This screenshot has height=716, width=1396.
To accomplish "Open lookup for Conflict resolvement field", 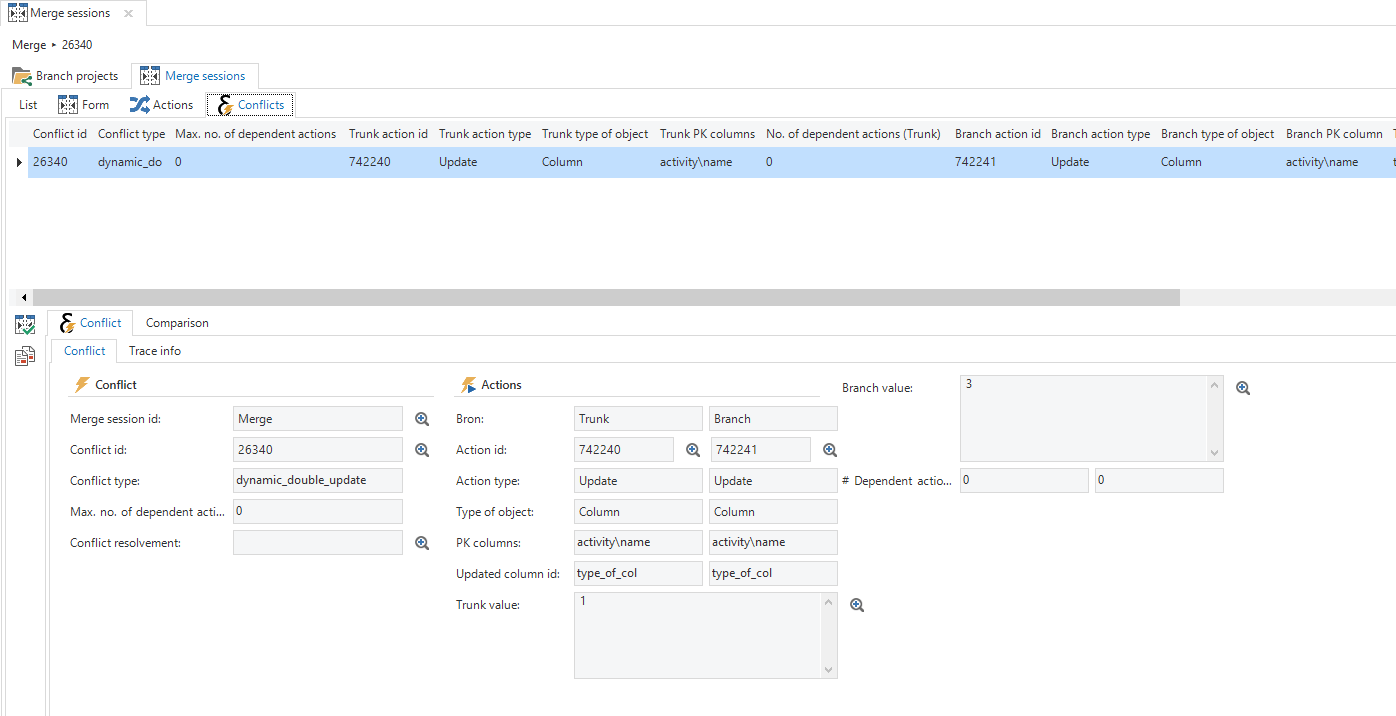I will coord(422,543).
